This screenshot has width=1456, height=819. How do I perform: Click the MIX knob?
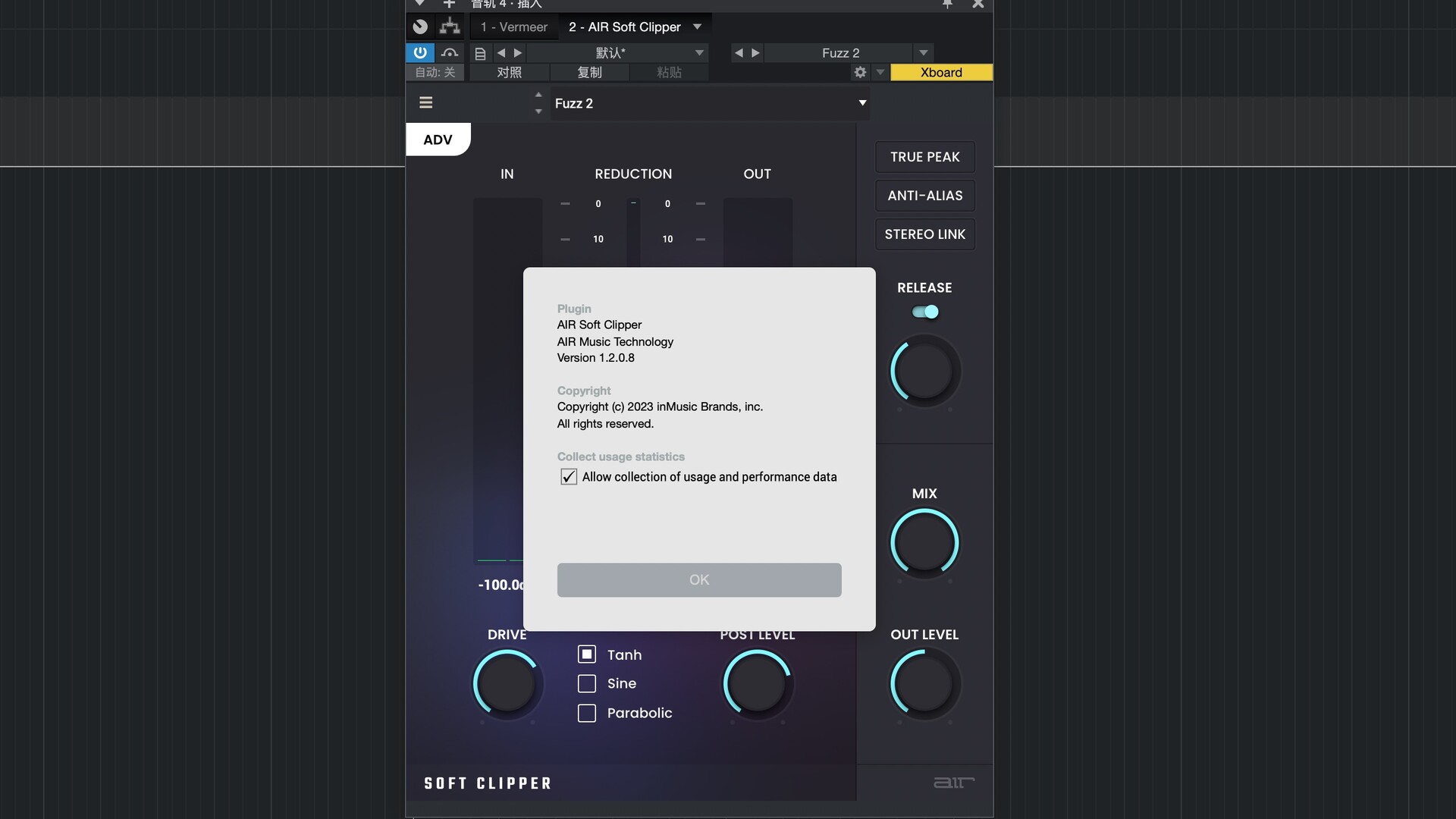pos(924,543)
